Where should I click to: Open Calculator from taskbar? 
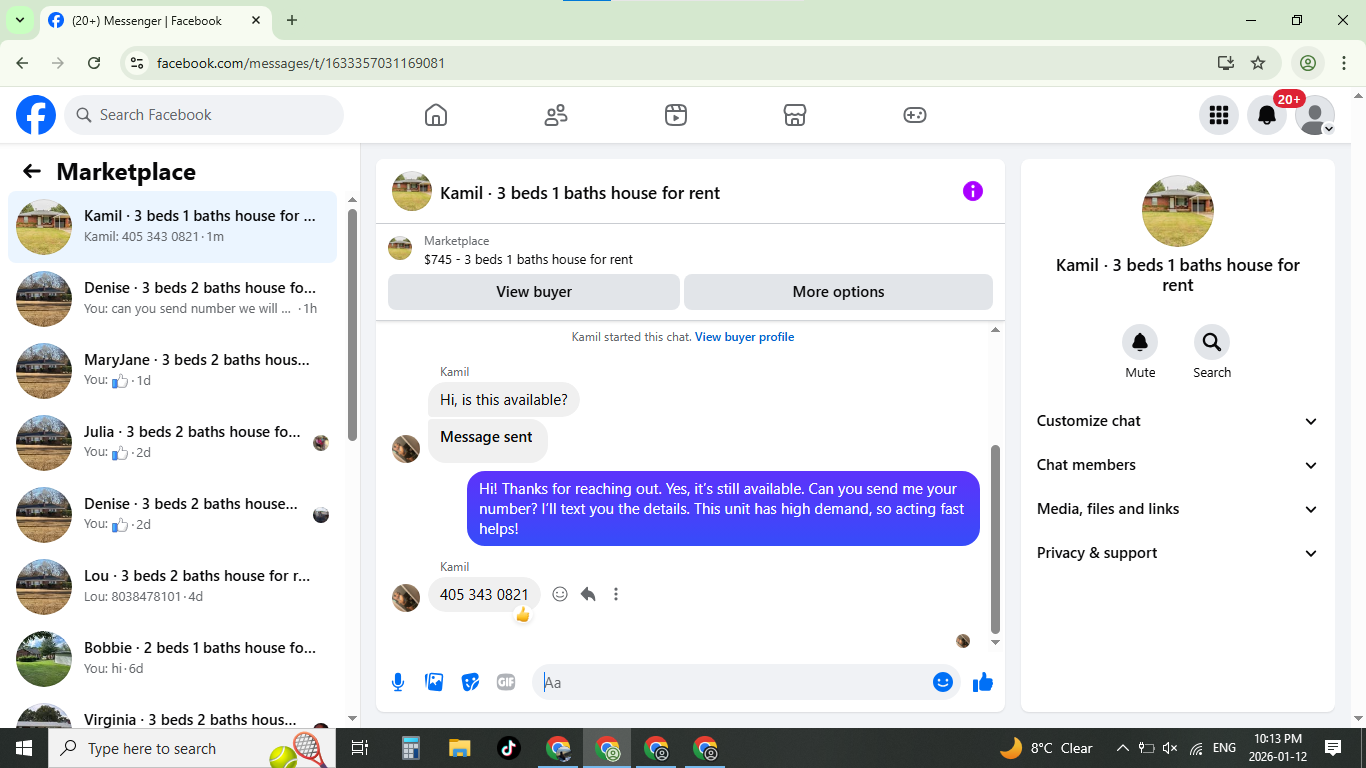tap(410, 748)
